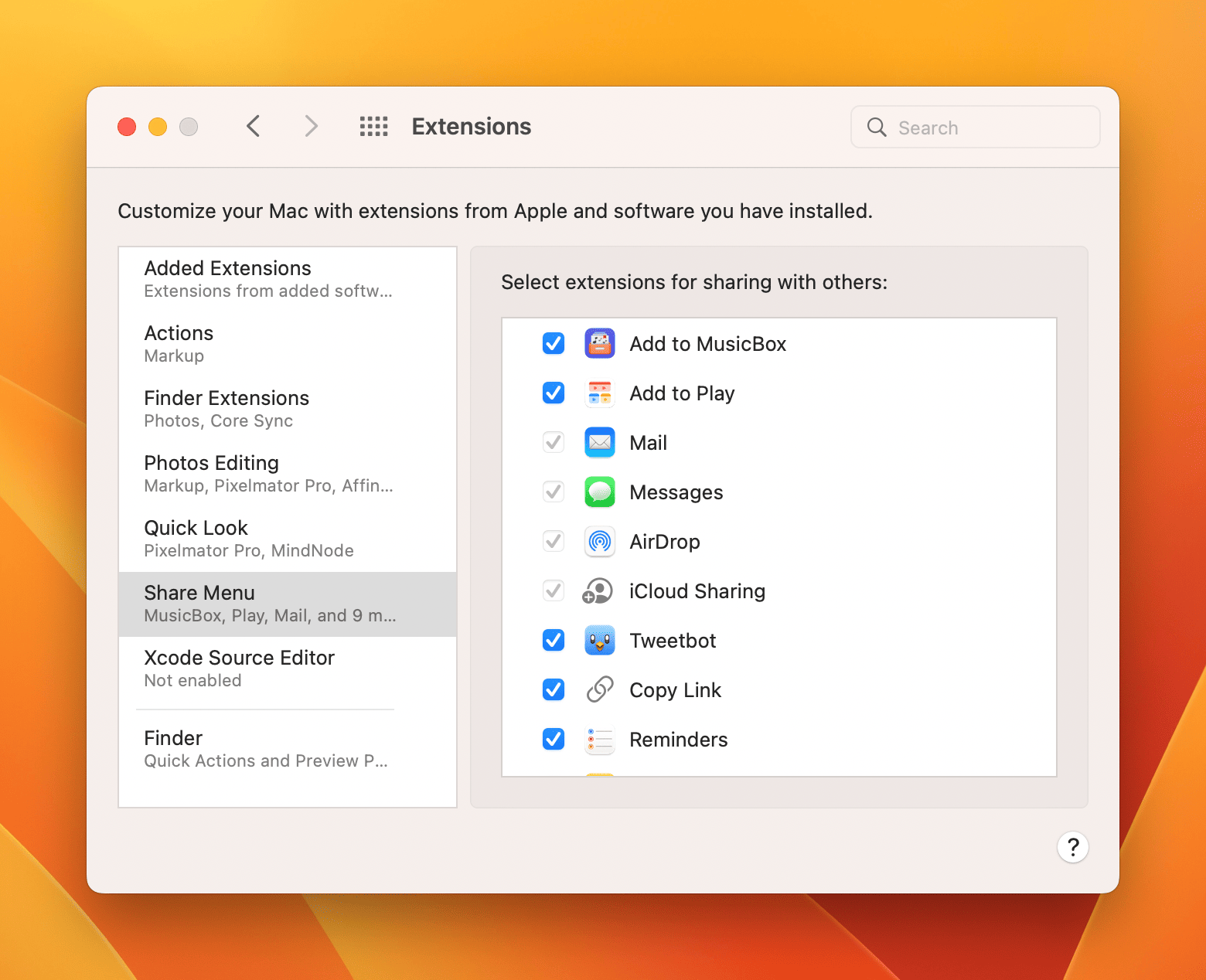
Task: Click the Play app icon
Action: click(x=600, y=393)
